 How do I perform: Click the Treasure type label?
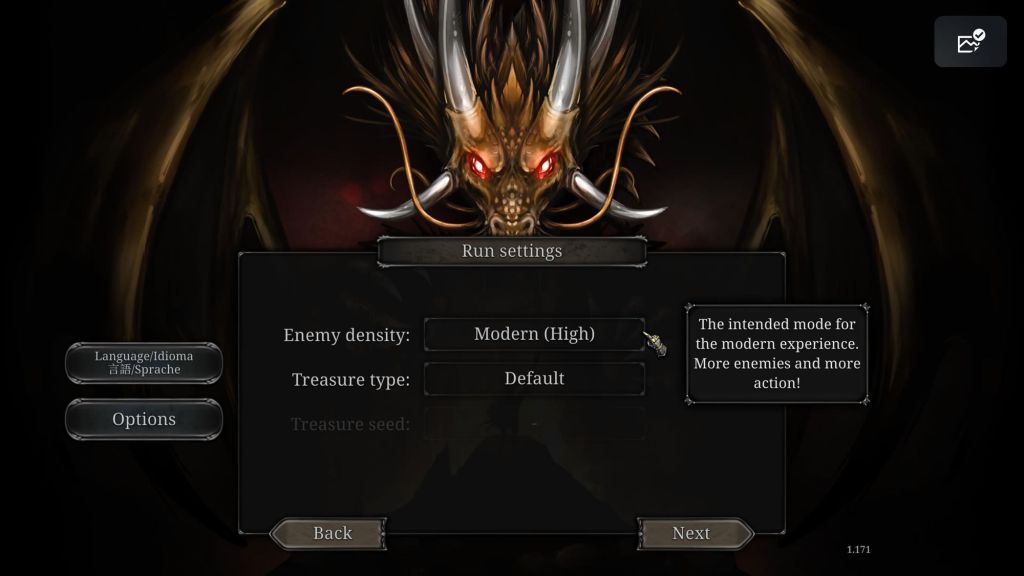point(351,379)
